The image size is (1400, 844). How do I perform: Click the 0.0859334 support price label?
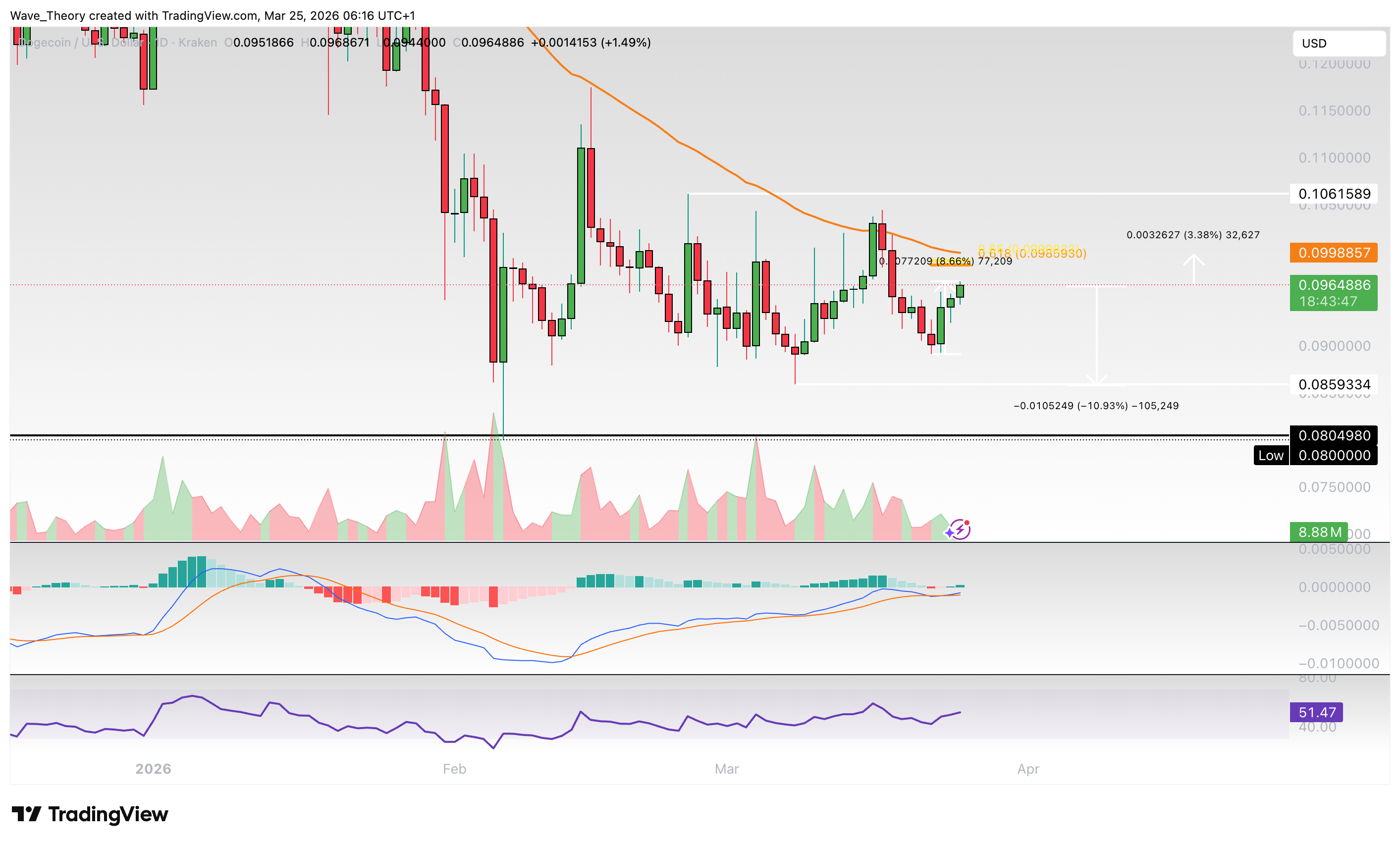pos(1334,384)
